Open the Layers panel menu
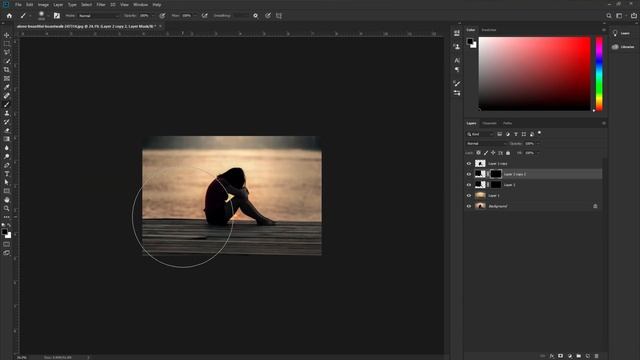The width and height of the screenshot is (640, 360). 604,123
